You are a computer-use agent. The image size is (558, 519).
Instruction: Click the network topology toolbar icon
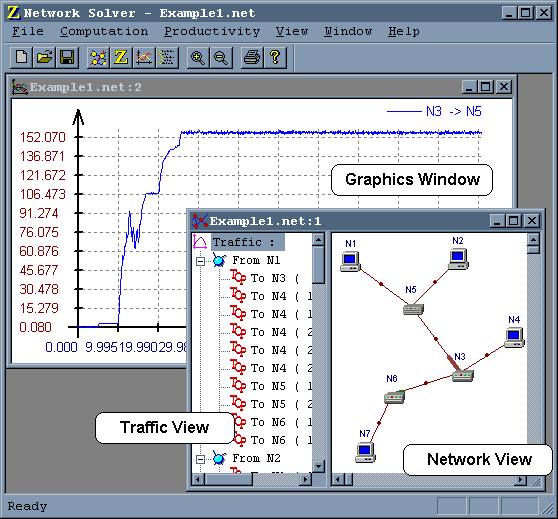coord(98,57)
